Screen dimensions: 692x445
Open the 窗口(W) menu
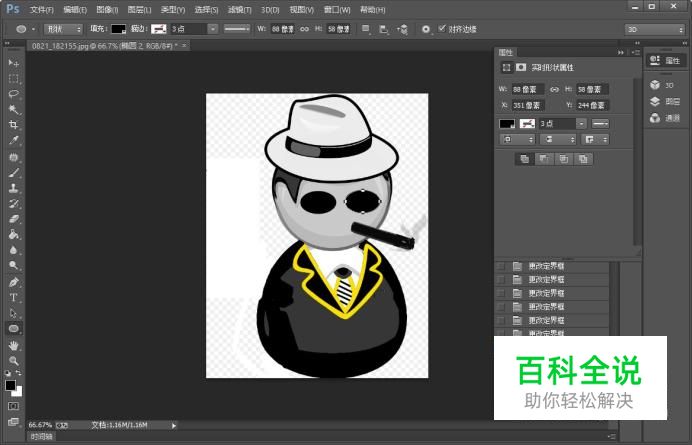click(x=337, y=10)
